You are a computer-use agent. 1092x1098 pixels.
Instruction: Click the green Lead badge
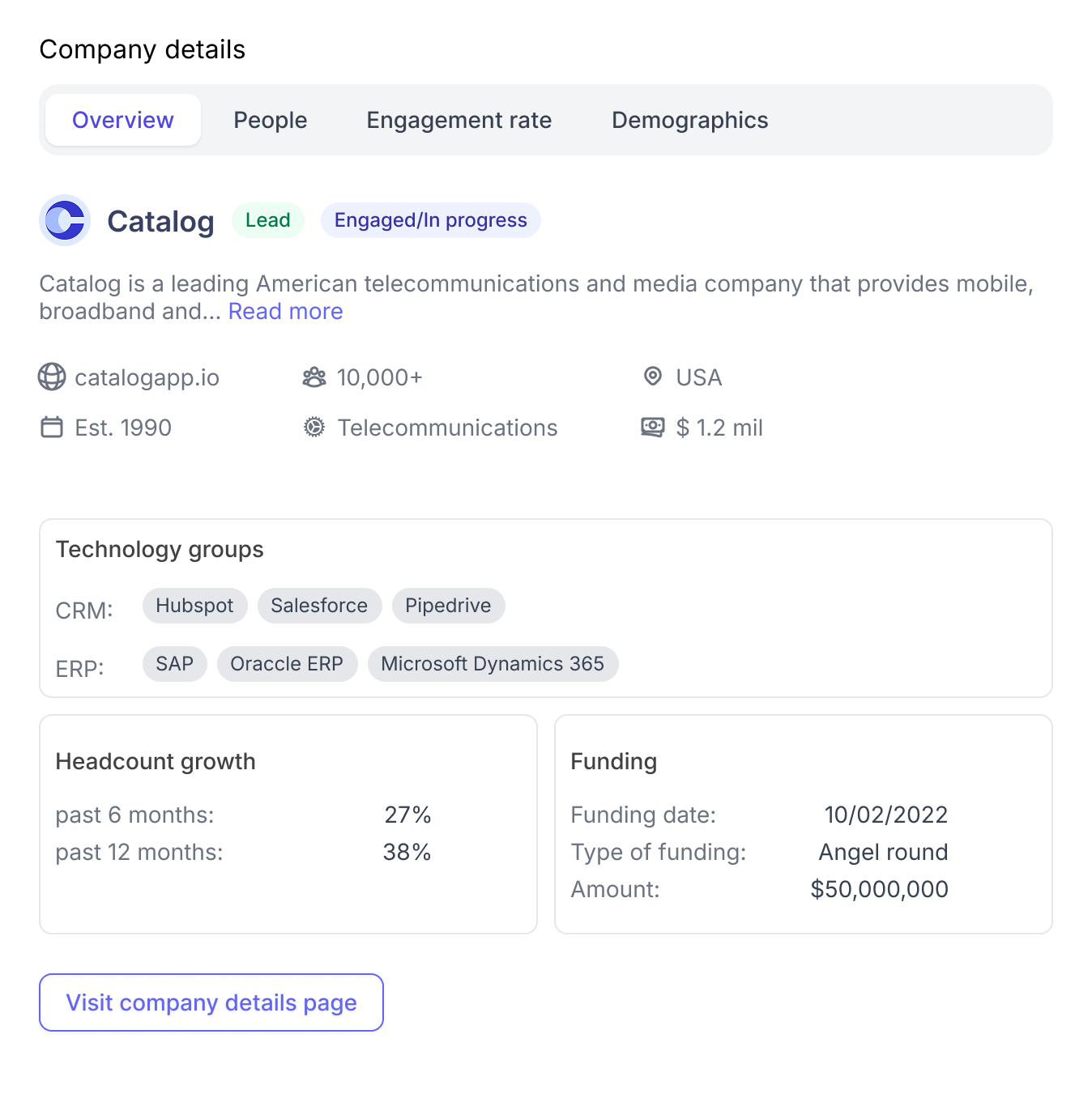point(268,220)
